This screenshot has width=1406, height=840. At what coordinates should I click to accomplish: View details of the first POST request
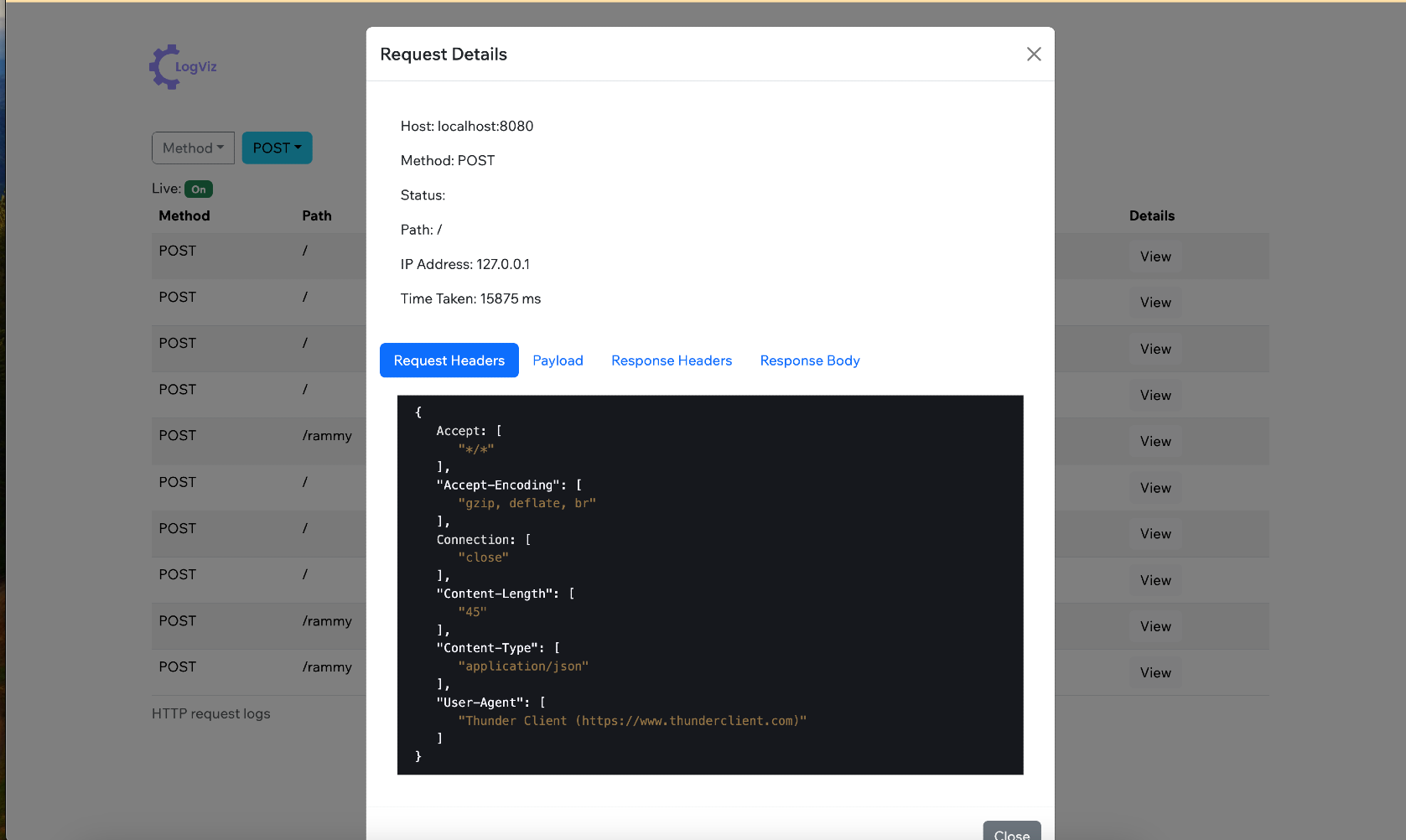(1154, 256)
